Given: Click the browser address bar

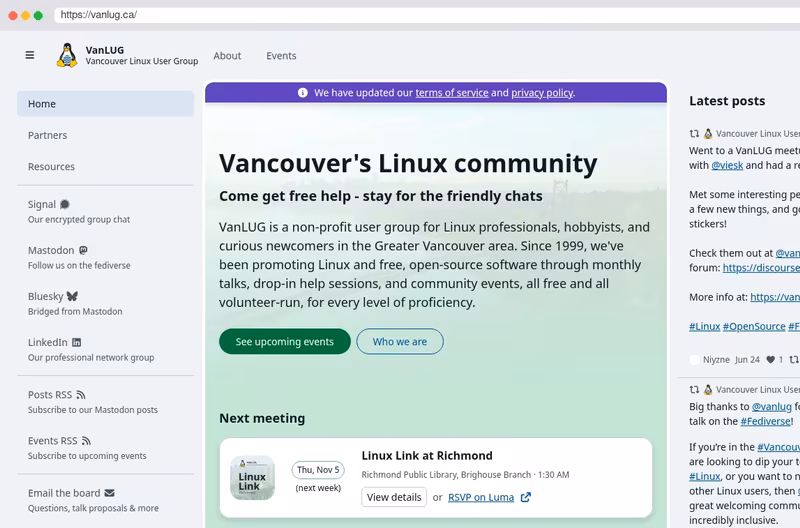Looking at the screenshot, I should pyautogui.click(x=427, y=15).
